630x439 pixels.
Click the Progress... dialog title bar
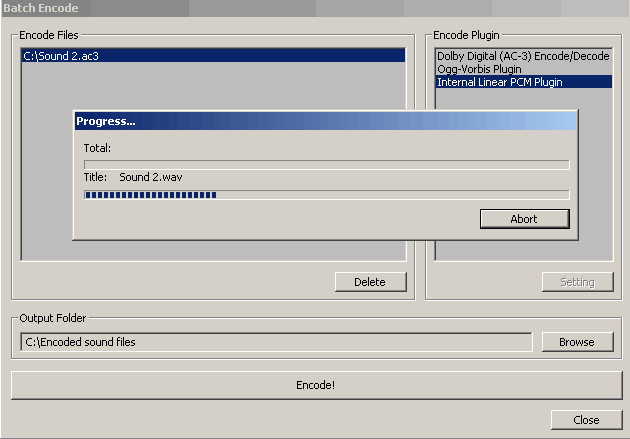pos(325,121)
